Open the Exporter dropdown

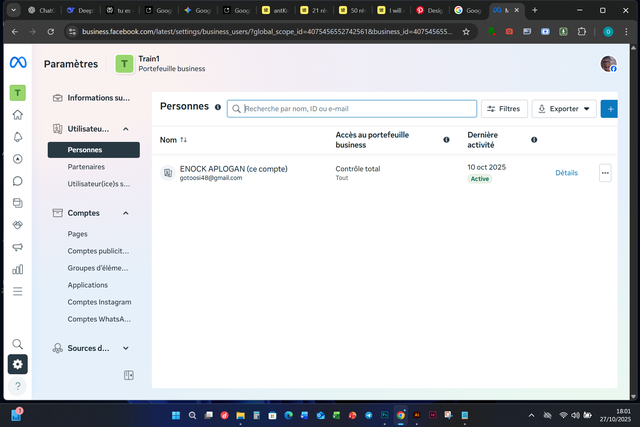tap(564, 108)
